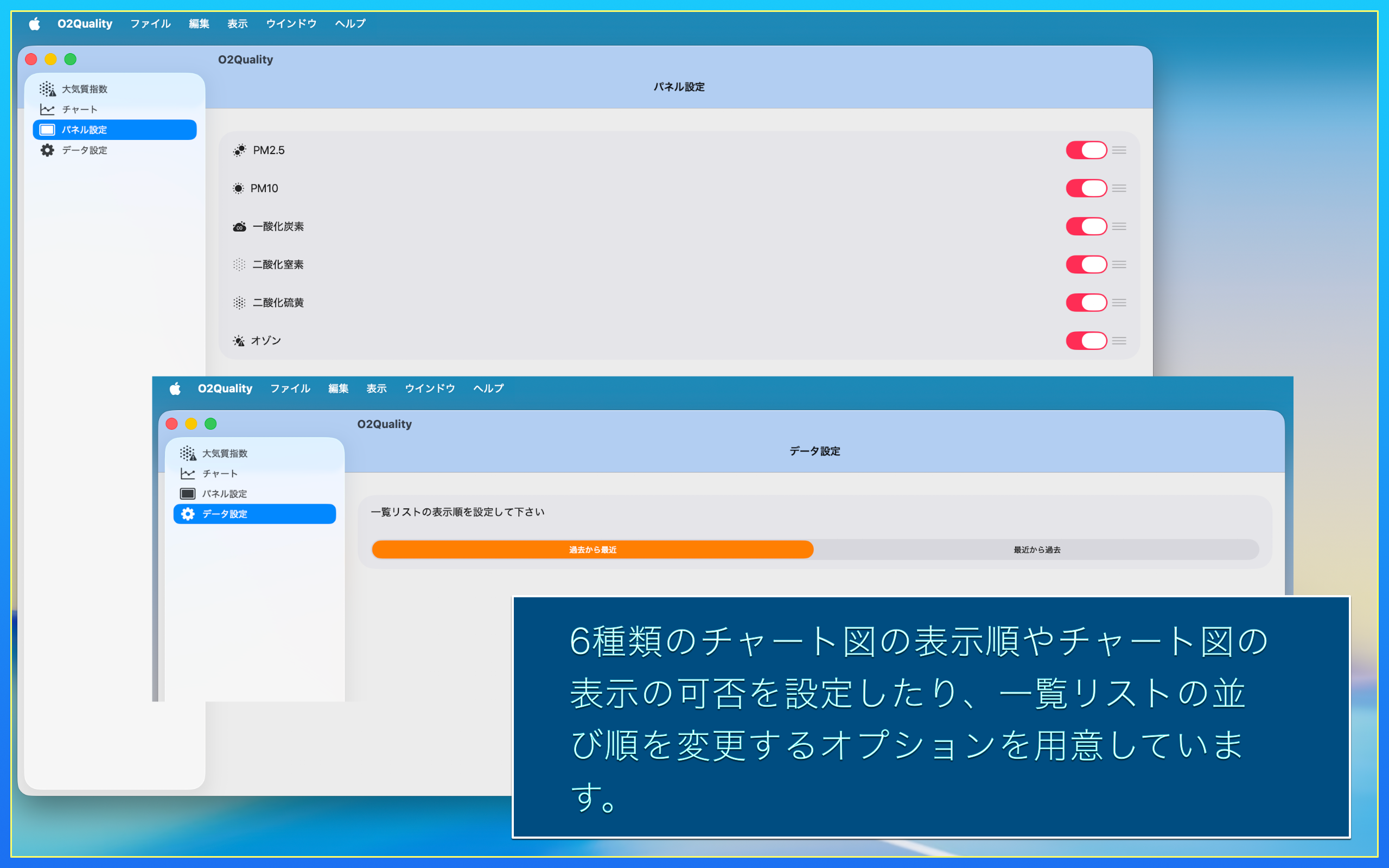Select データ設定 label in top window sidebar
The width and height of the screenshot is (1389, 868).
click(x=85, y=150)
